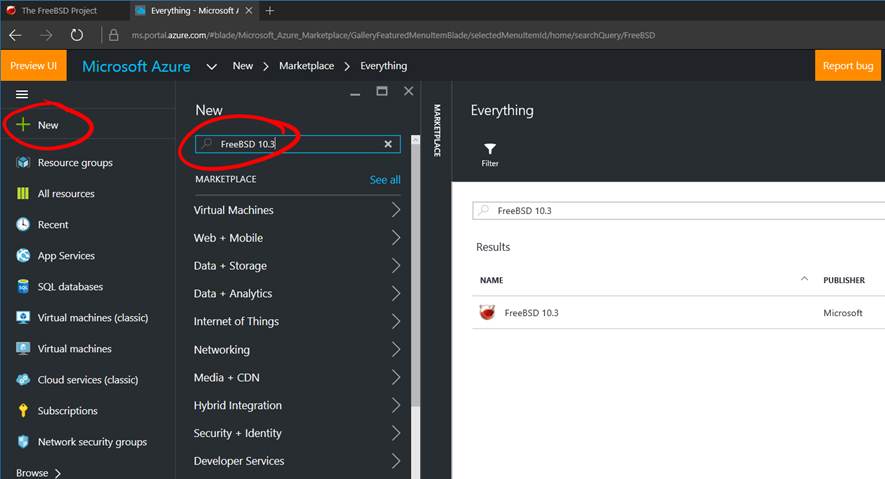Viewport: 885px width, 479px height.
Task: Click the address bar lock icon
Action: pyautogui.click(x=113, y=35)
